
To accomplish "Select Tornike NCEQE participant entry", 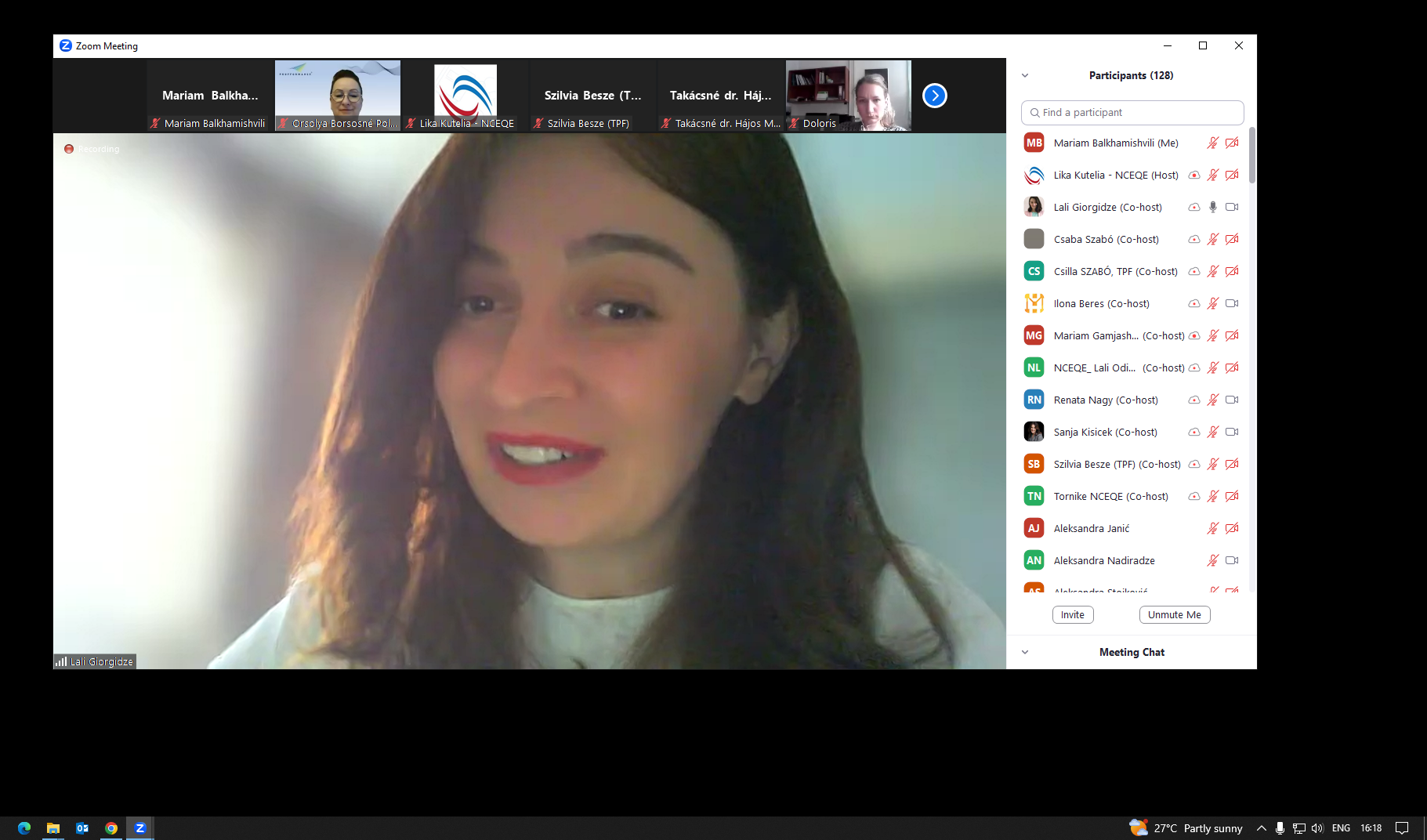I will pyautogui.click(x=1110, y=496).
